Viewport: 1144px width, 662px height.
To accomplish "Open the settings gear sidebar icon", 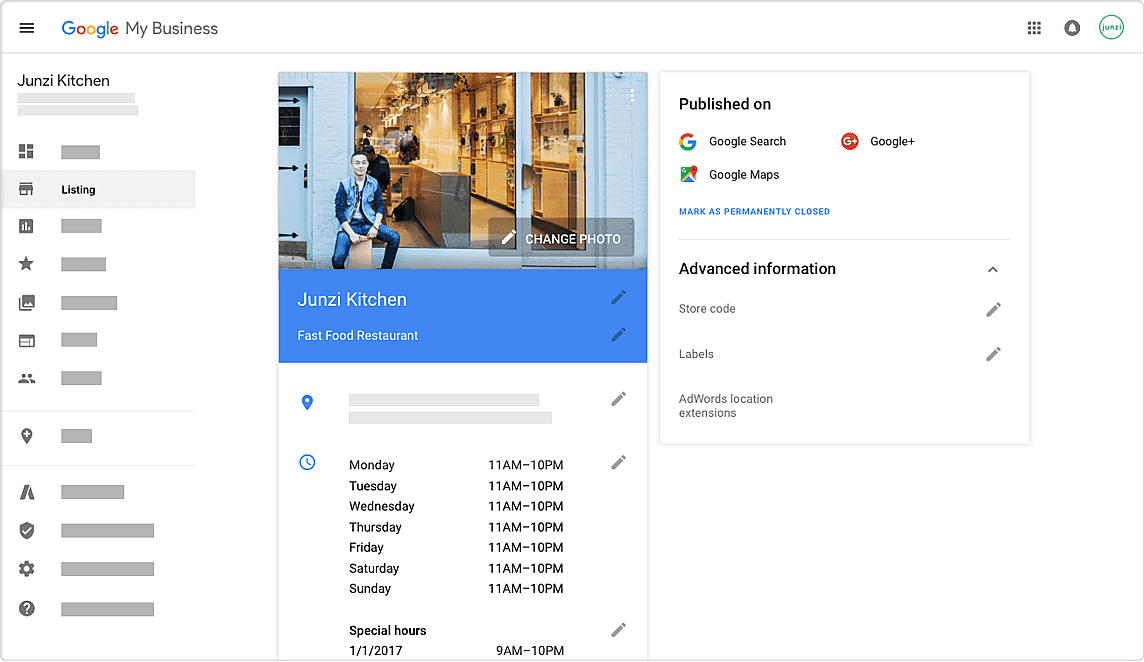I will pos(27,569).
